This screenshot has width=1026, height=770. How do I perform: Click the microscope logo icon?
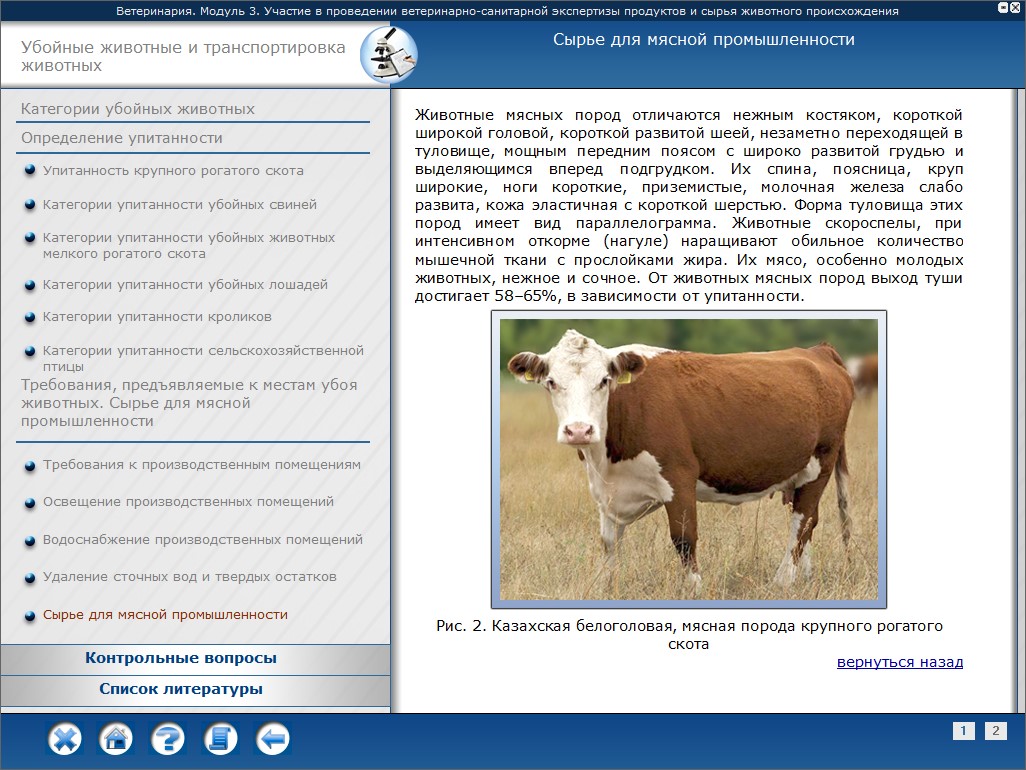click(x=387, y=56)
